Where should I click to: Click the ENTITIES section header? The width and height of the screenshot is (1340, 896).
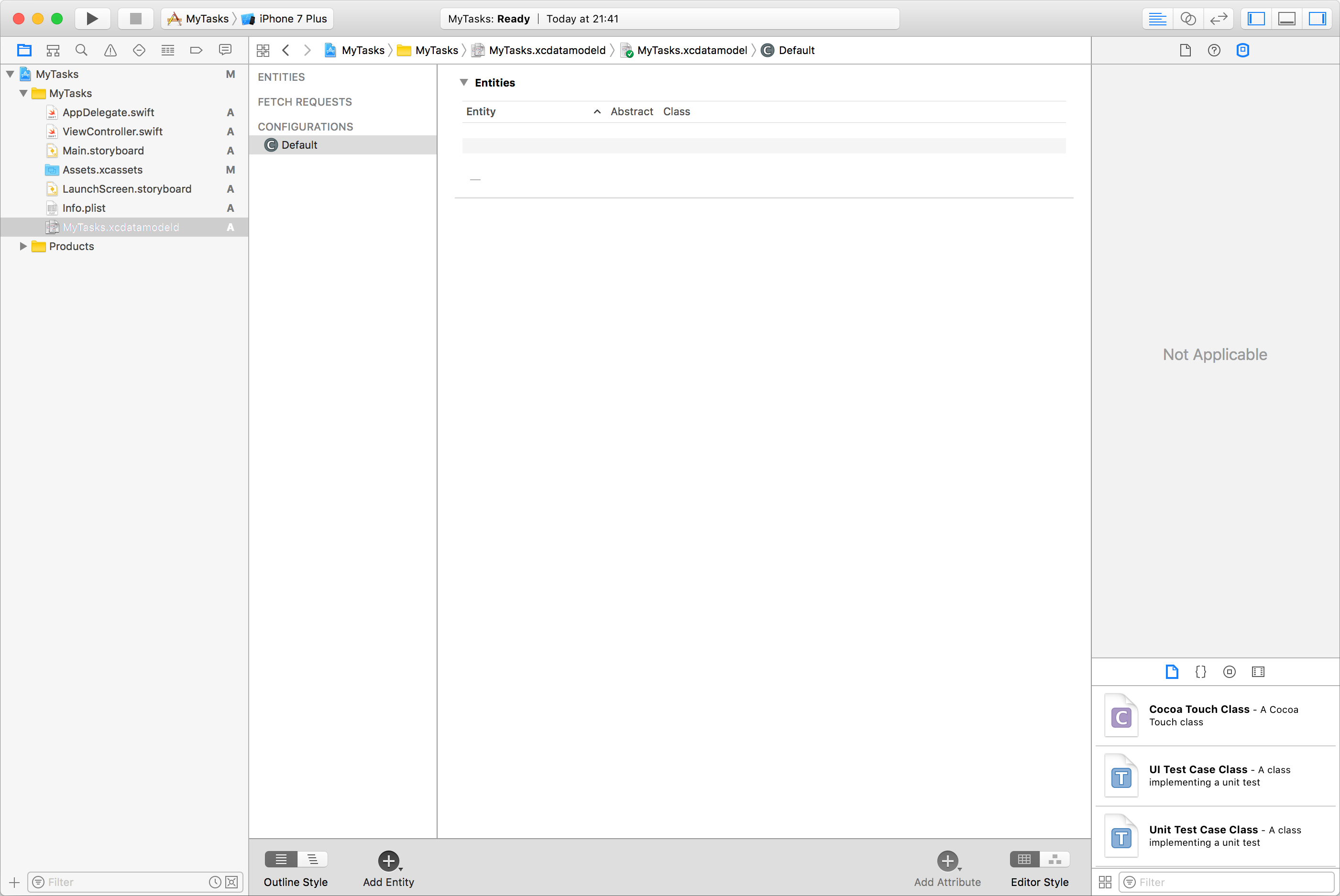tap(281, 77)
